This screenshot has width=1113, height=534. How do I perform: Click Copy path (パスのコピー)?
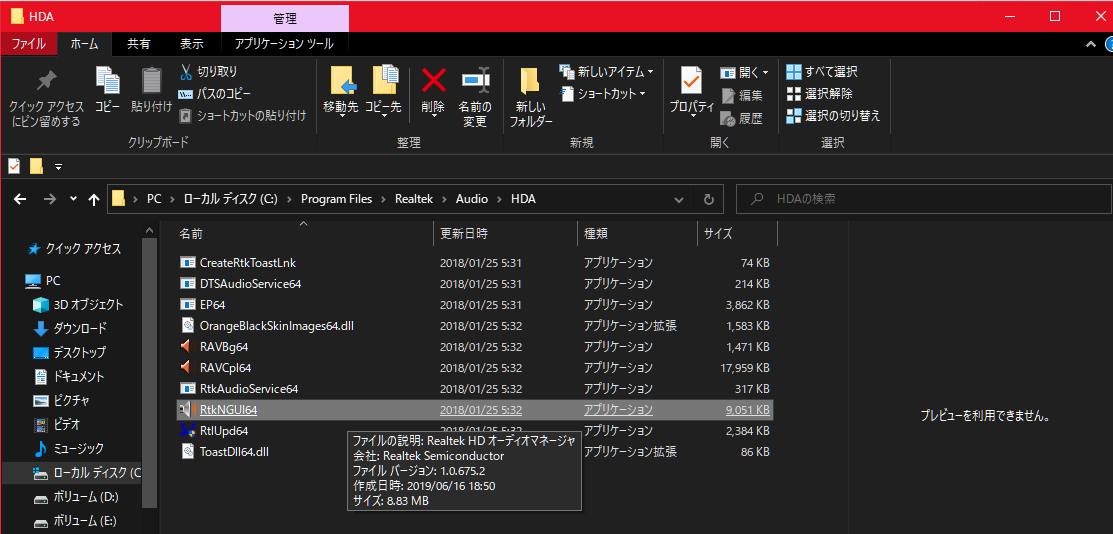click(214, 94)
